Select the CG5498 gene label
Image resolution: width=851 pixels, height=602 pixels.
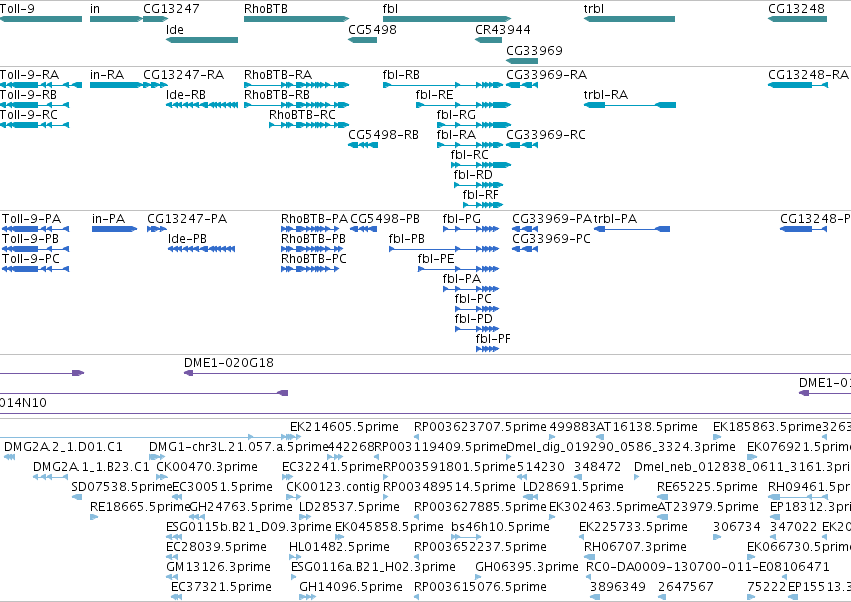(372, 29)
